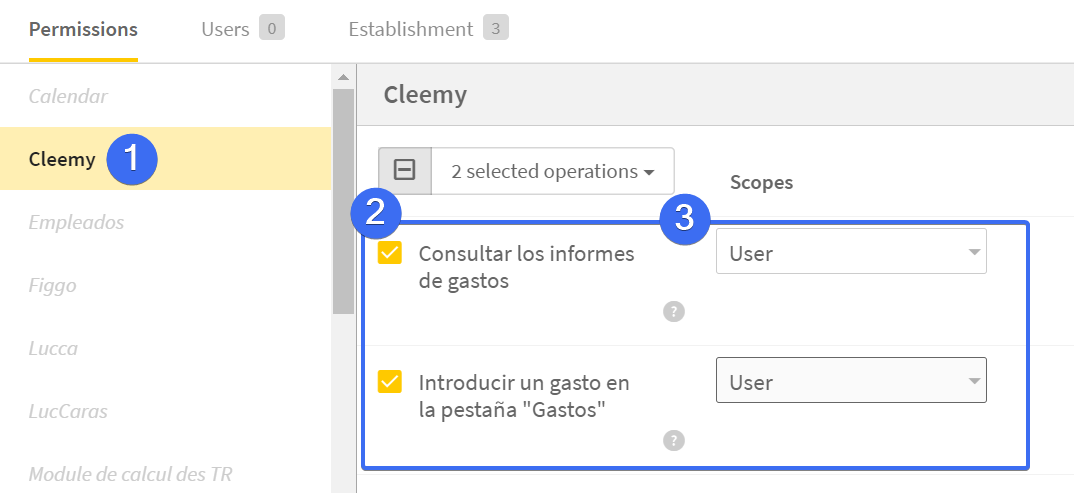
Task: Click the Scopes column header
Action: (x=762, y=182)
